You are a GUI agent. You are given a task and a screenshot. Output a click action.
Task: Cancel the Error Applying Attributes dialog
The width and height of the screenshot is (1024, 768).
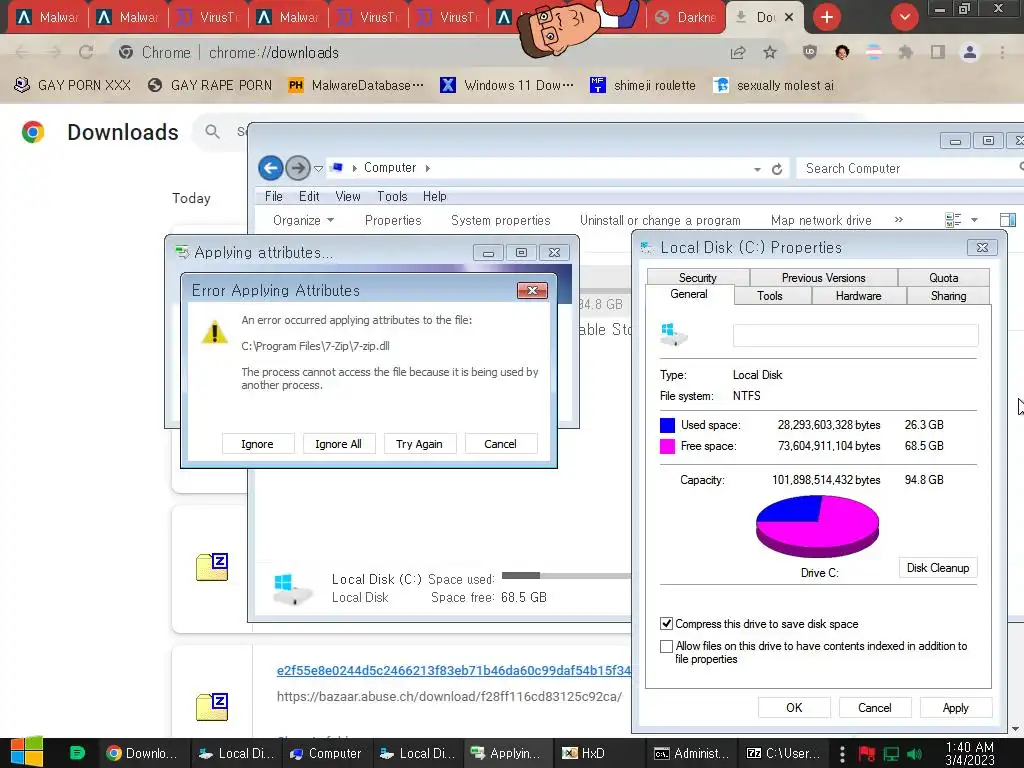tap(501, 444)
